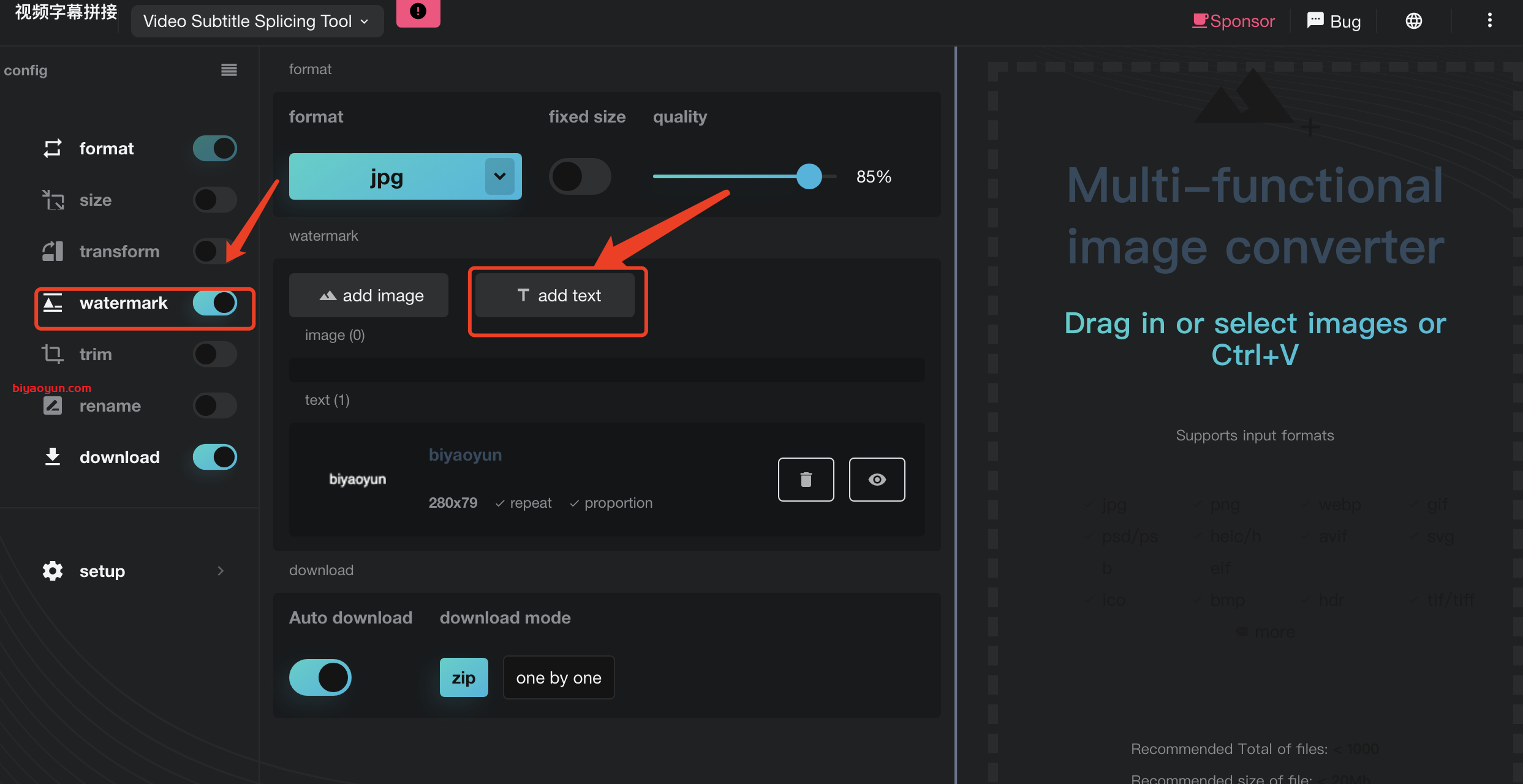1523x784 pixels.
Task: Enable the trim toggle in sidebar
Action: tap(214, 354)
